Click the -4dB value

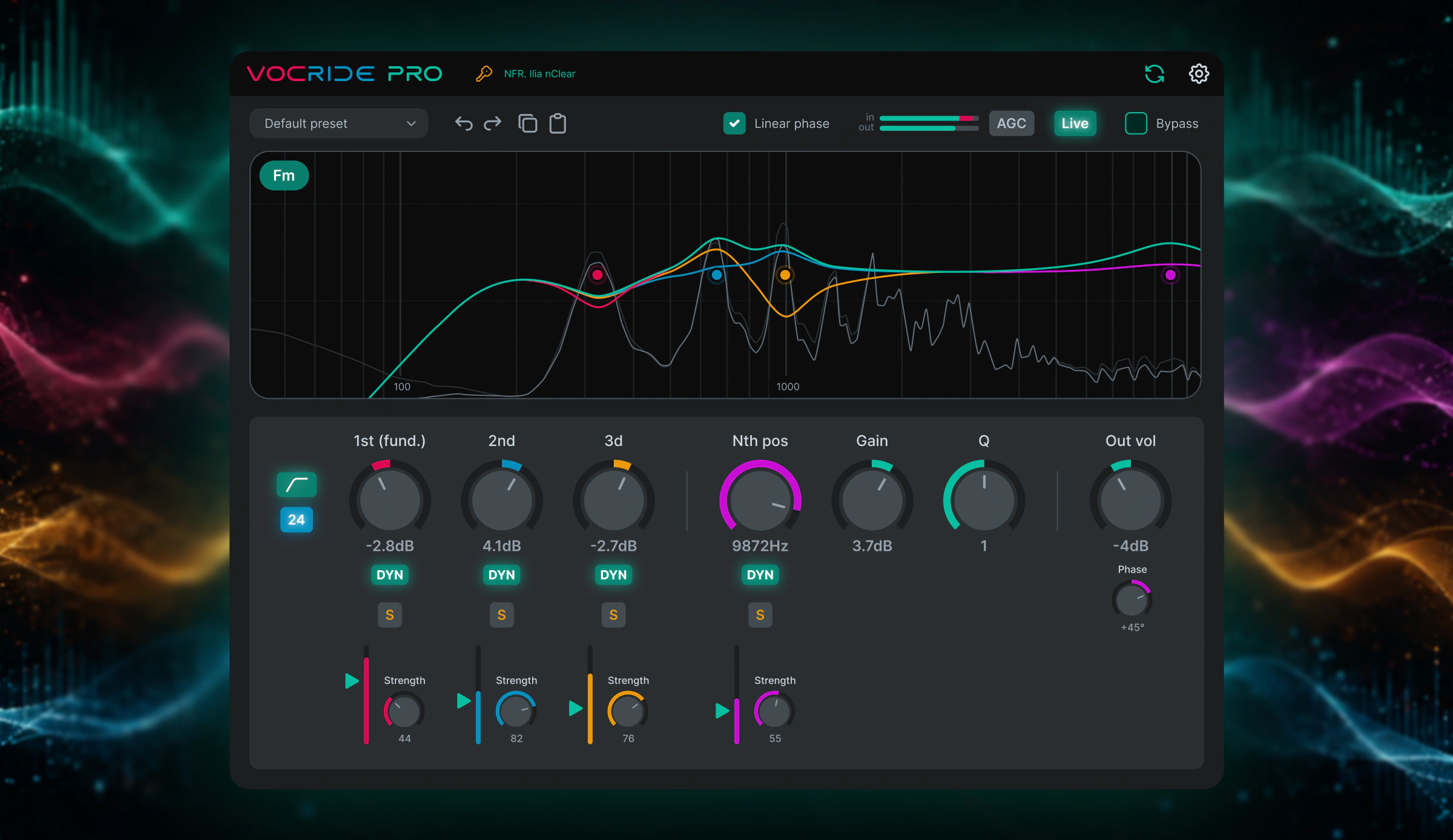tap(1130, 546)
